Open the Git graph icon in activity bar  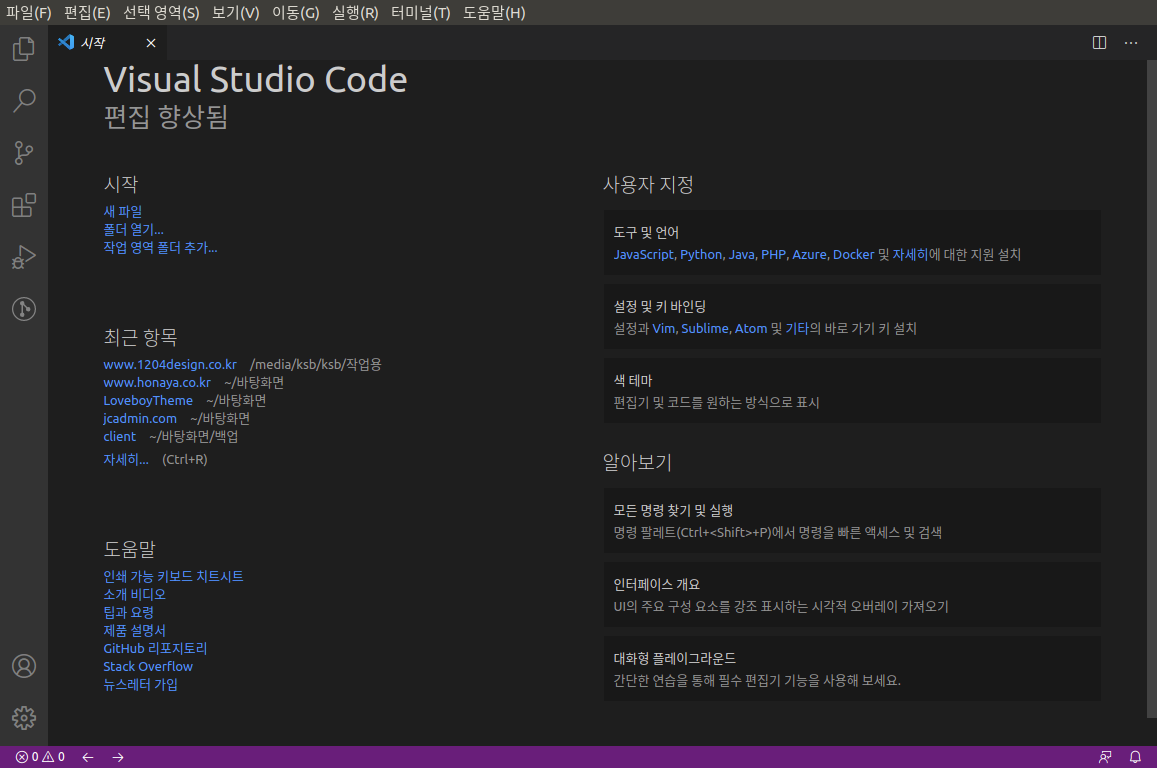click(24, 308)
